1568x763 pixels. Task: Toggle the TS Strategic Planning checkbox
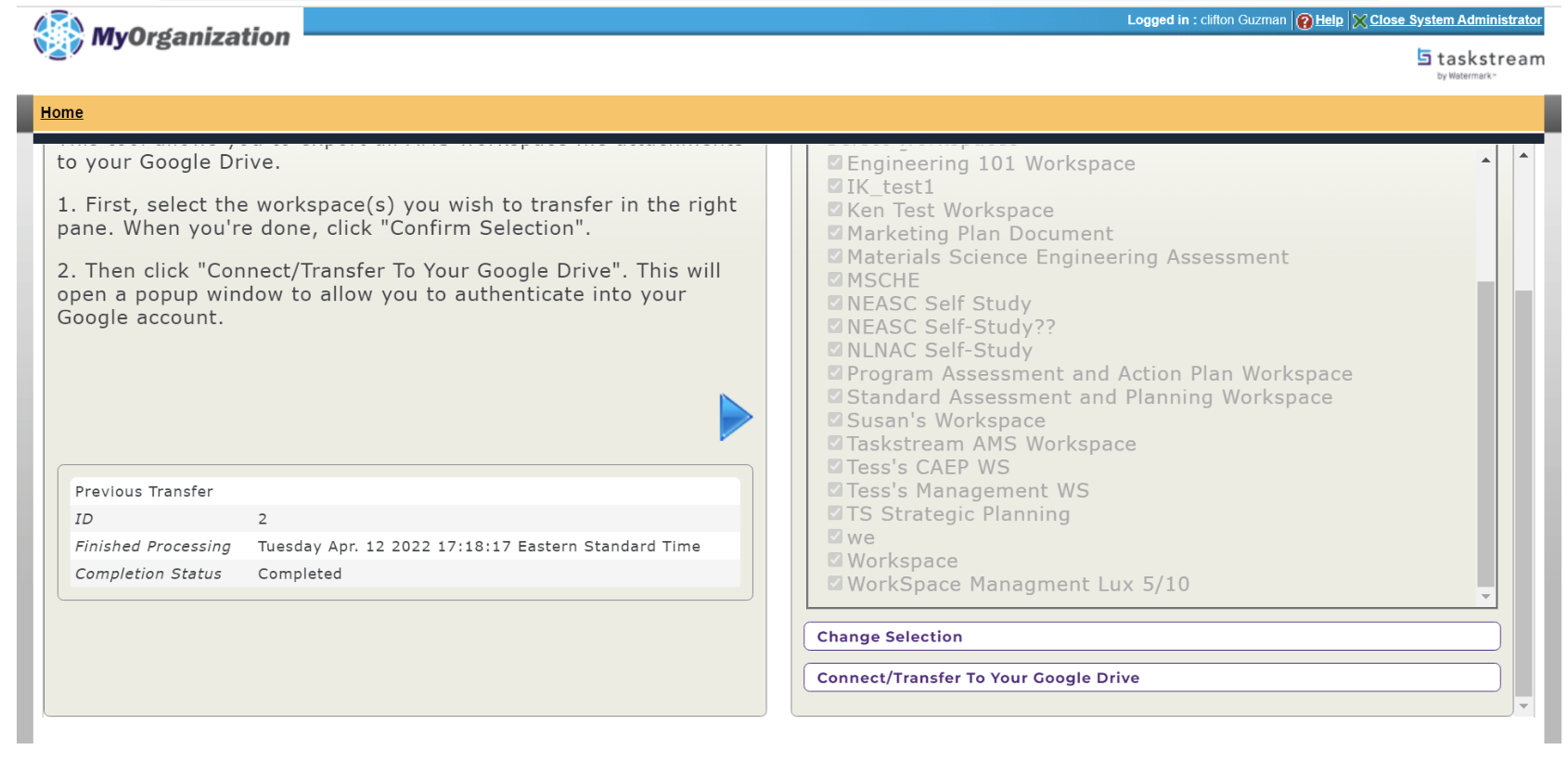point(835,513)
